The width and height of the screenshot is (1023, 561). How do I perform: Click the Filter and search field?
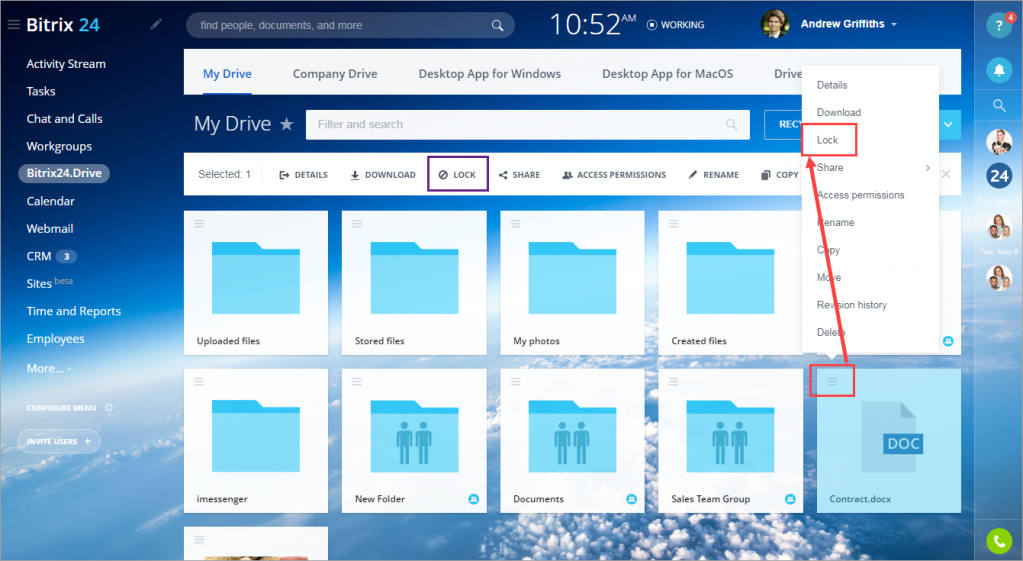(x=527, y=124)
